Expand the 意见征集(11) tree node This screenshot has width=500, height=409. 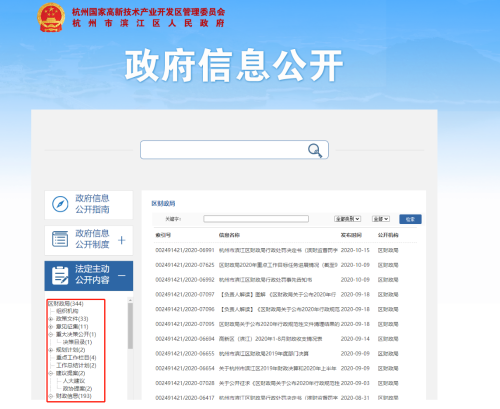51,326
